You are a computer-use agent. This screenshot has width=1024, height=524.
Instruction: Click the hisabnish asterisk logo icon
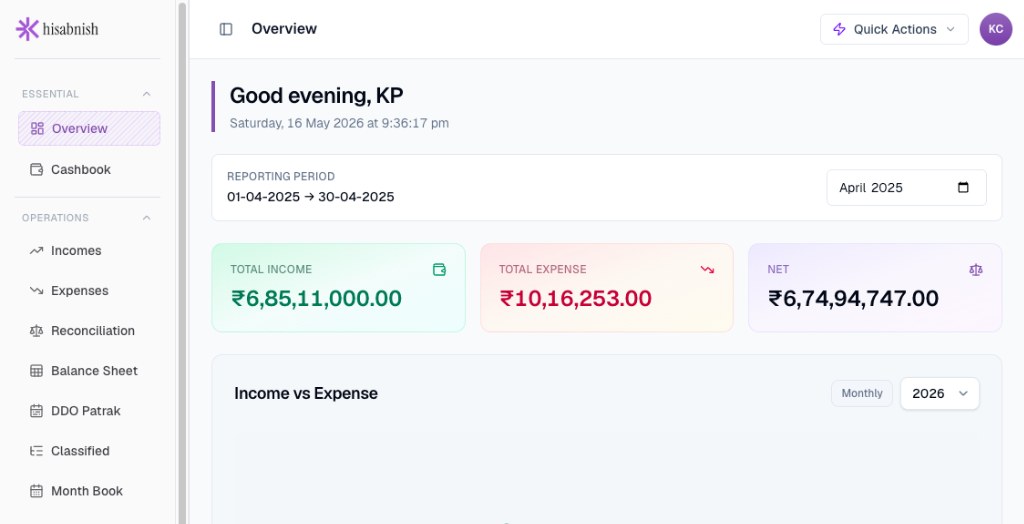(x=27, y=29)
